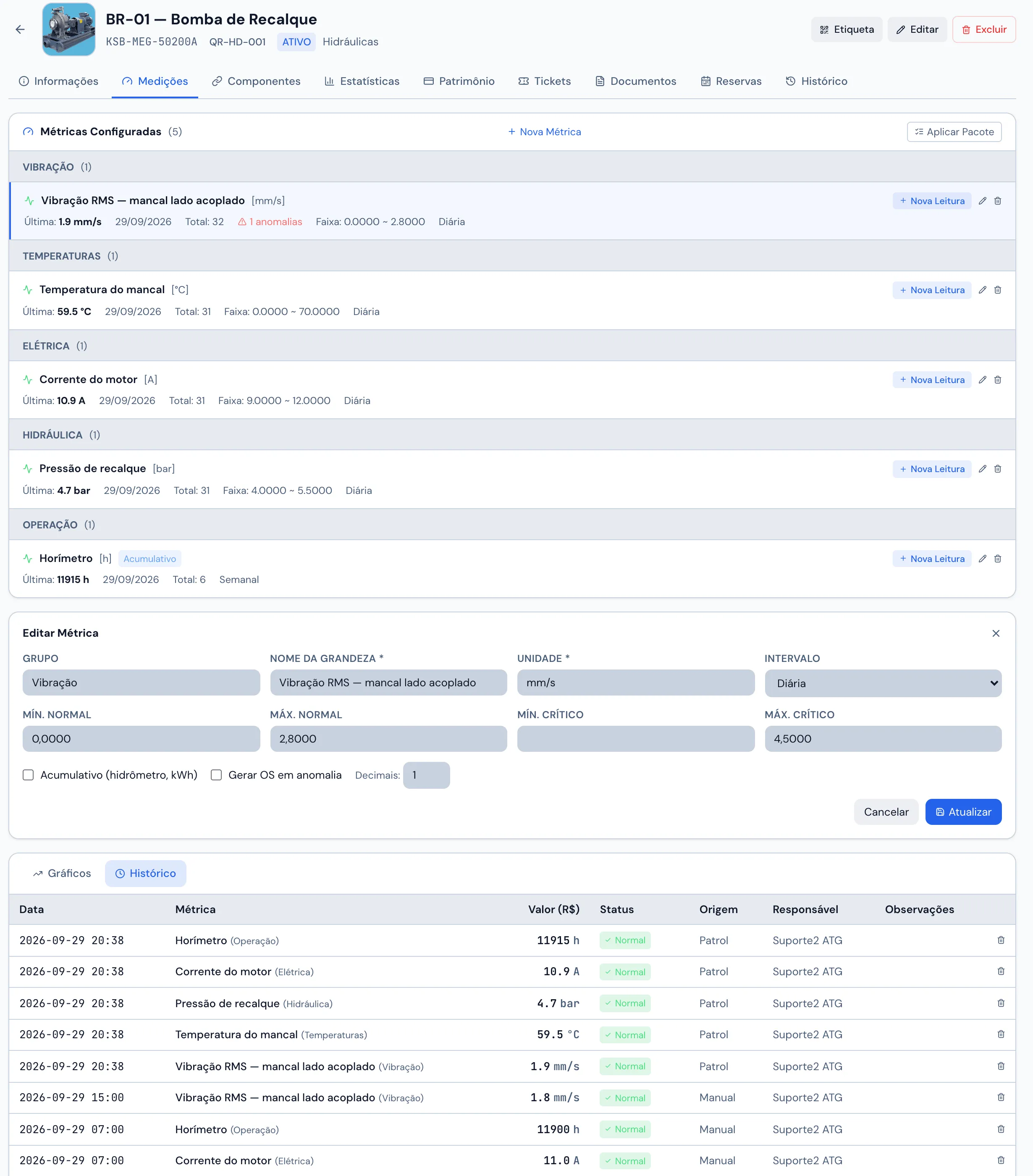Enable Gerar OS em anomalia checkbox

(216, 775)
